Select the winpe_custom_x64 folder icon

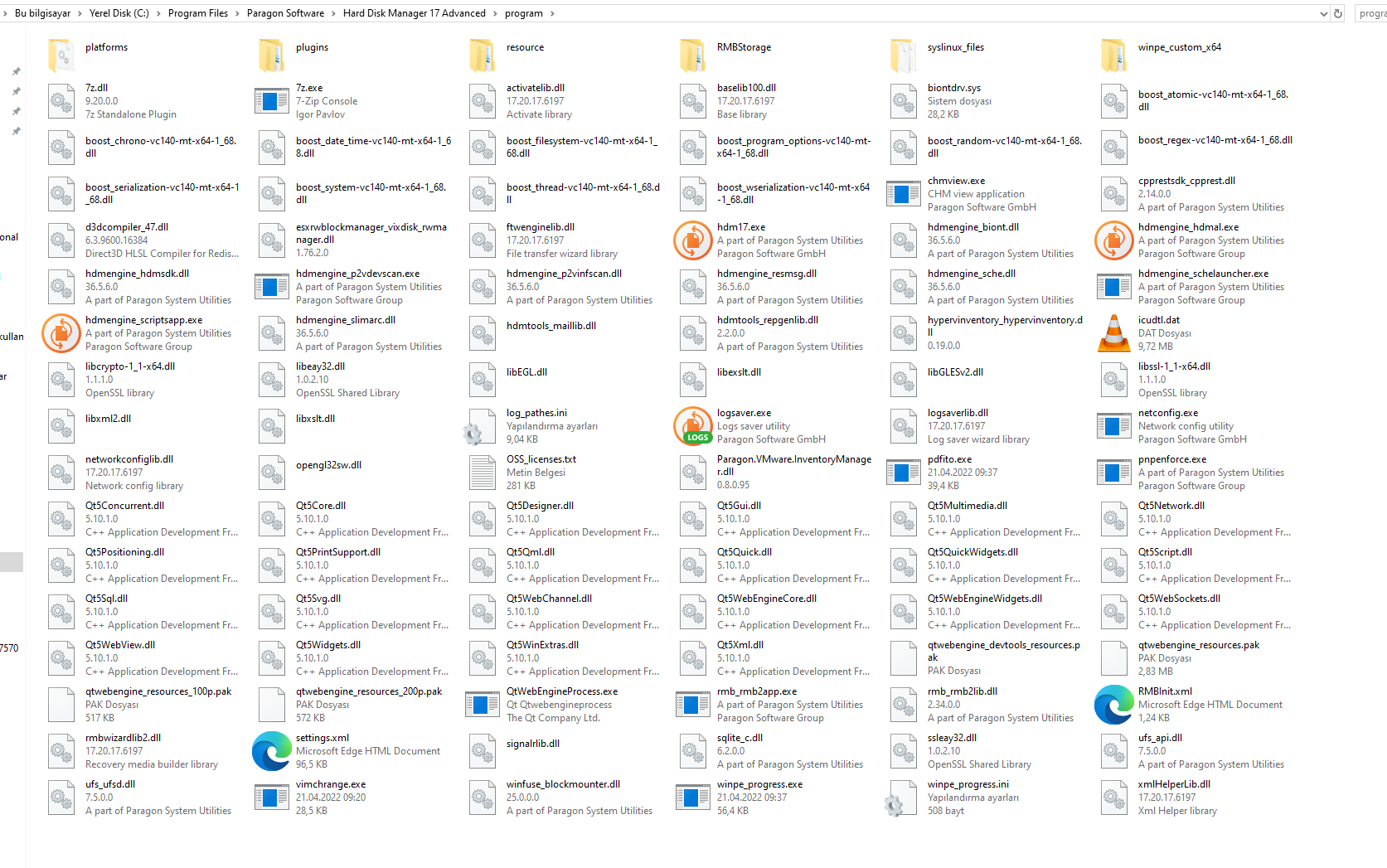(x=1115, y=55)
